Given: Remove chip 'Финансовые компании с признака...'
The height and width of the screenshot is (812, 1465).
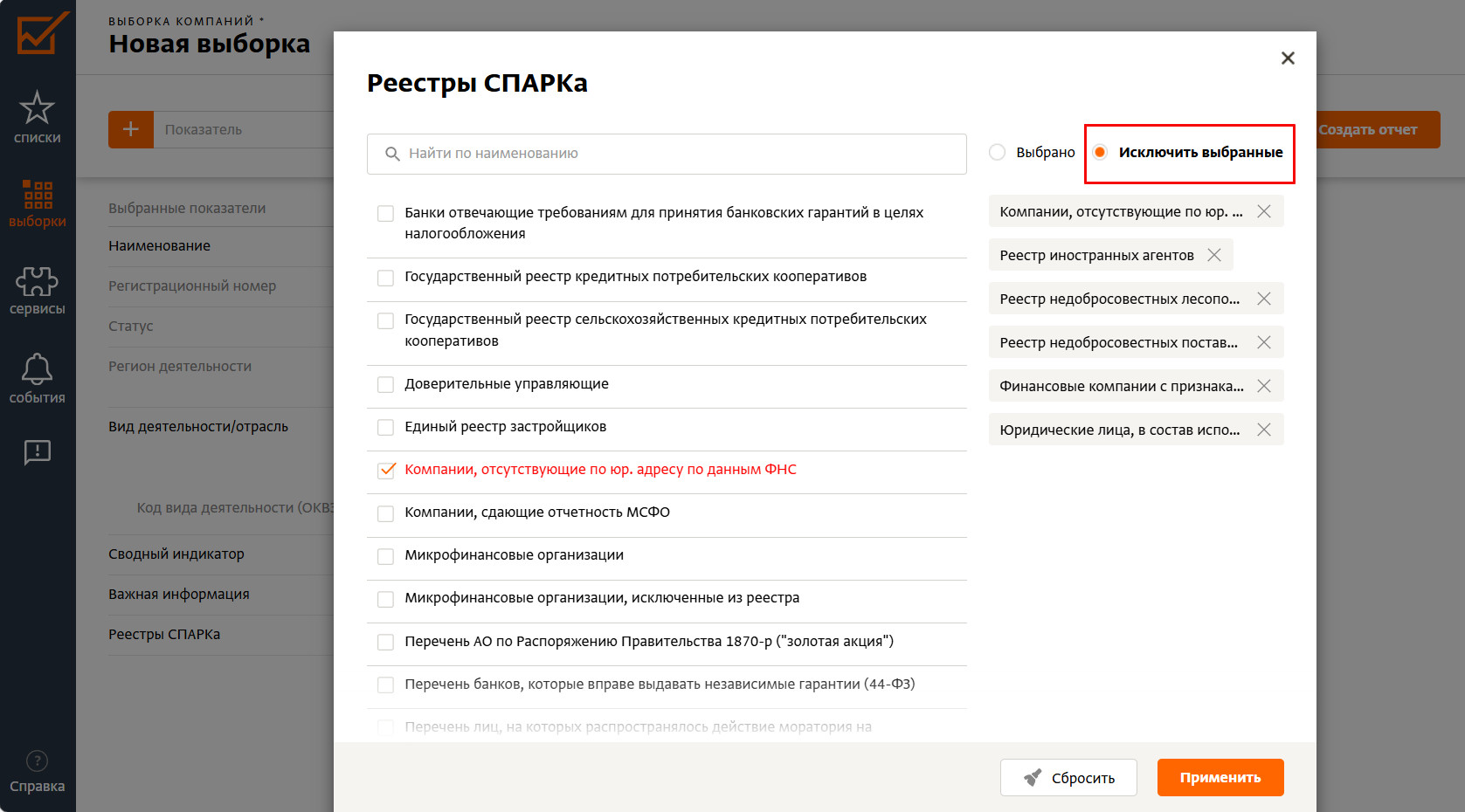Looking at the screenshot, I should [1264, 386].
